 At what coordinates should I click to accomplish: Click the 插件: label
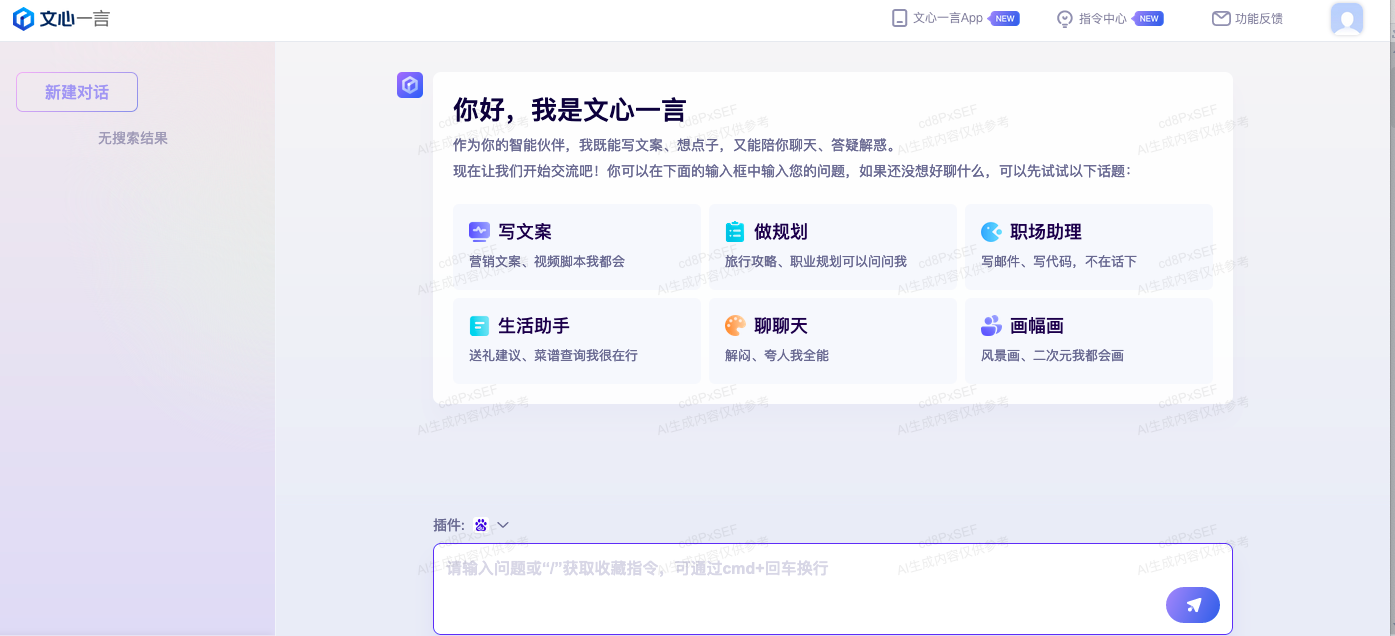pos(449,525)
